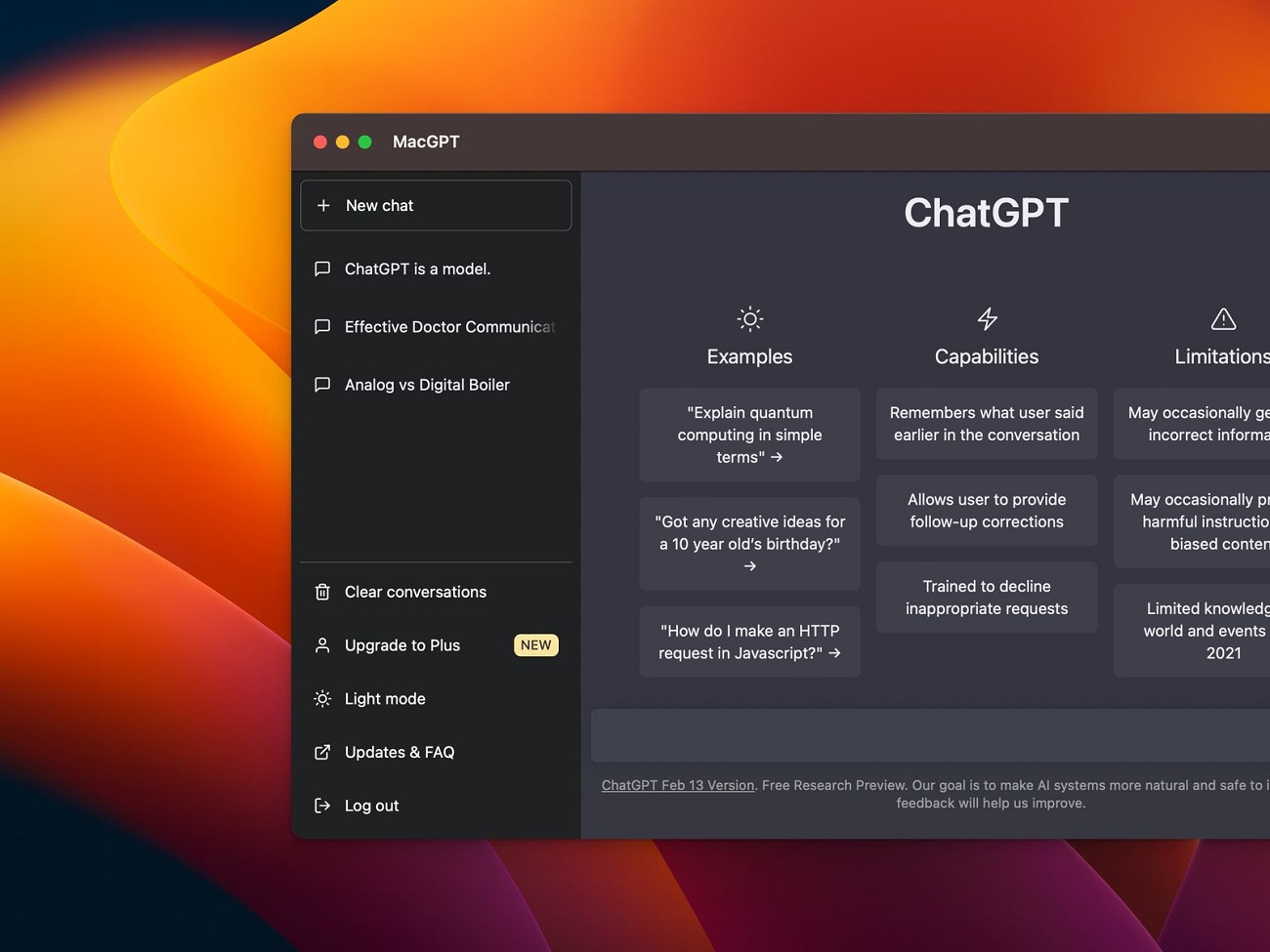The width and height of the screenshot is (1270, 952).
Task: Click the Examples heading
Action: click(x=750, y=357)
